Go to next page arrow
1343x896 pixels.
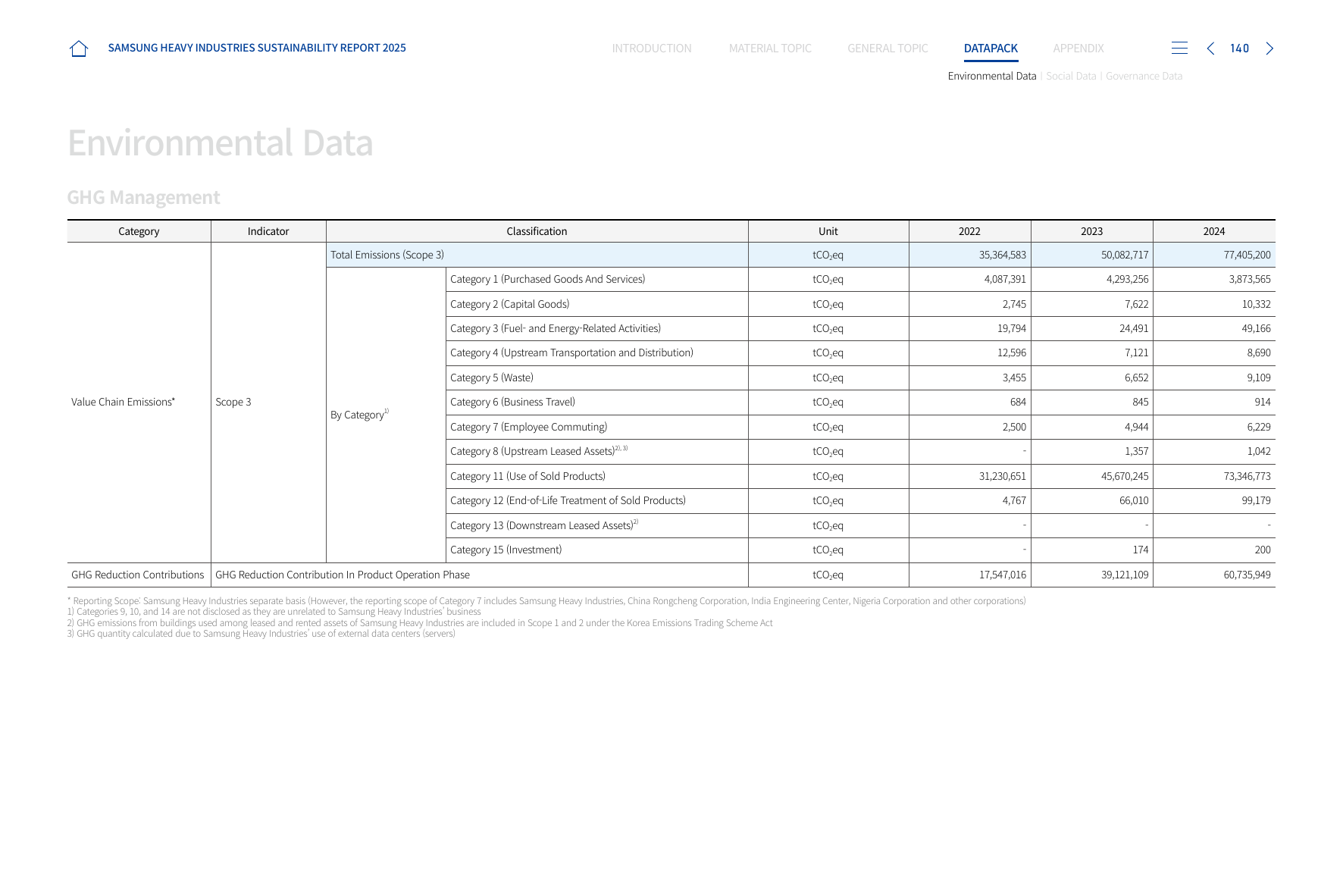[1269, 49]
